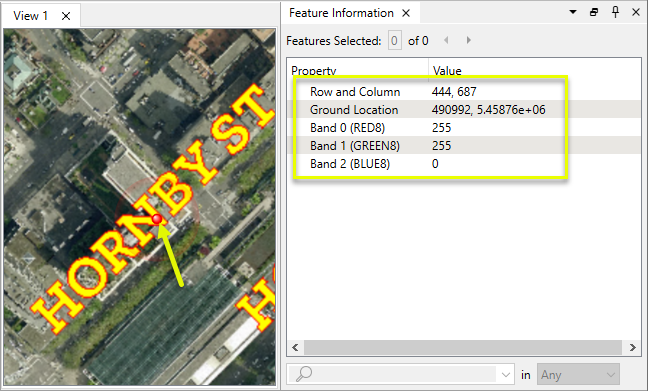648x391 pixels.
Task: Toggle auto-hide pin on Feature Information panel
Action: (615, 12)
